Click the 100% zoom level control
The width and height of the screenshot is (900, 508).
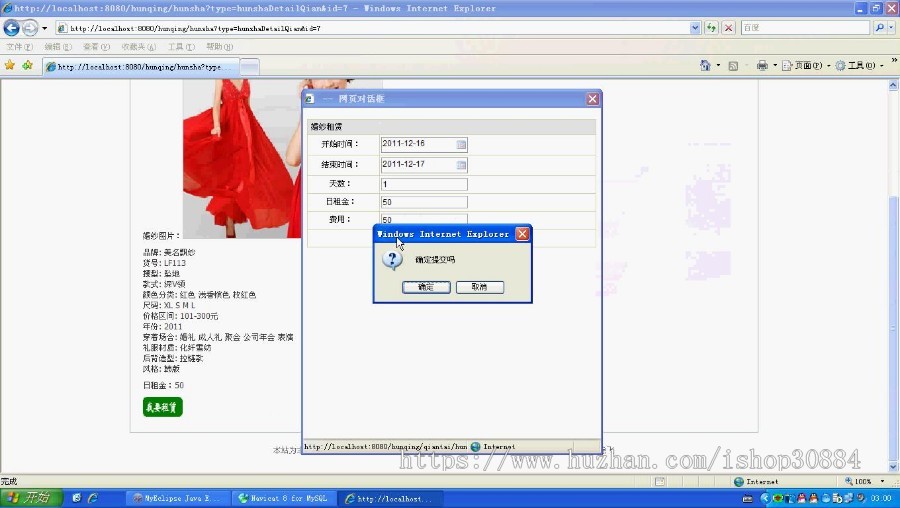(x=863, y=482)
